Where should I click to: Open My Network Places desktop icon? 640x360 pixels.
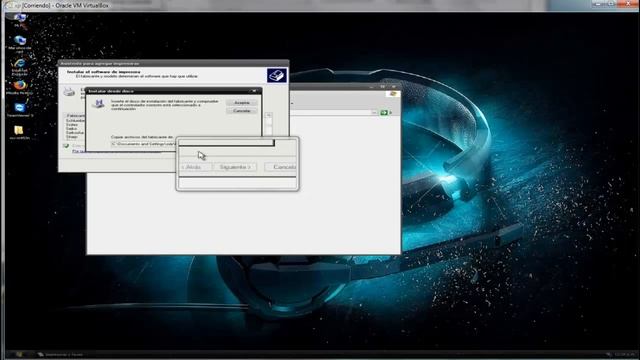tap(20, 44)
